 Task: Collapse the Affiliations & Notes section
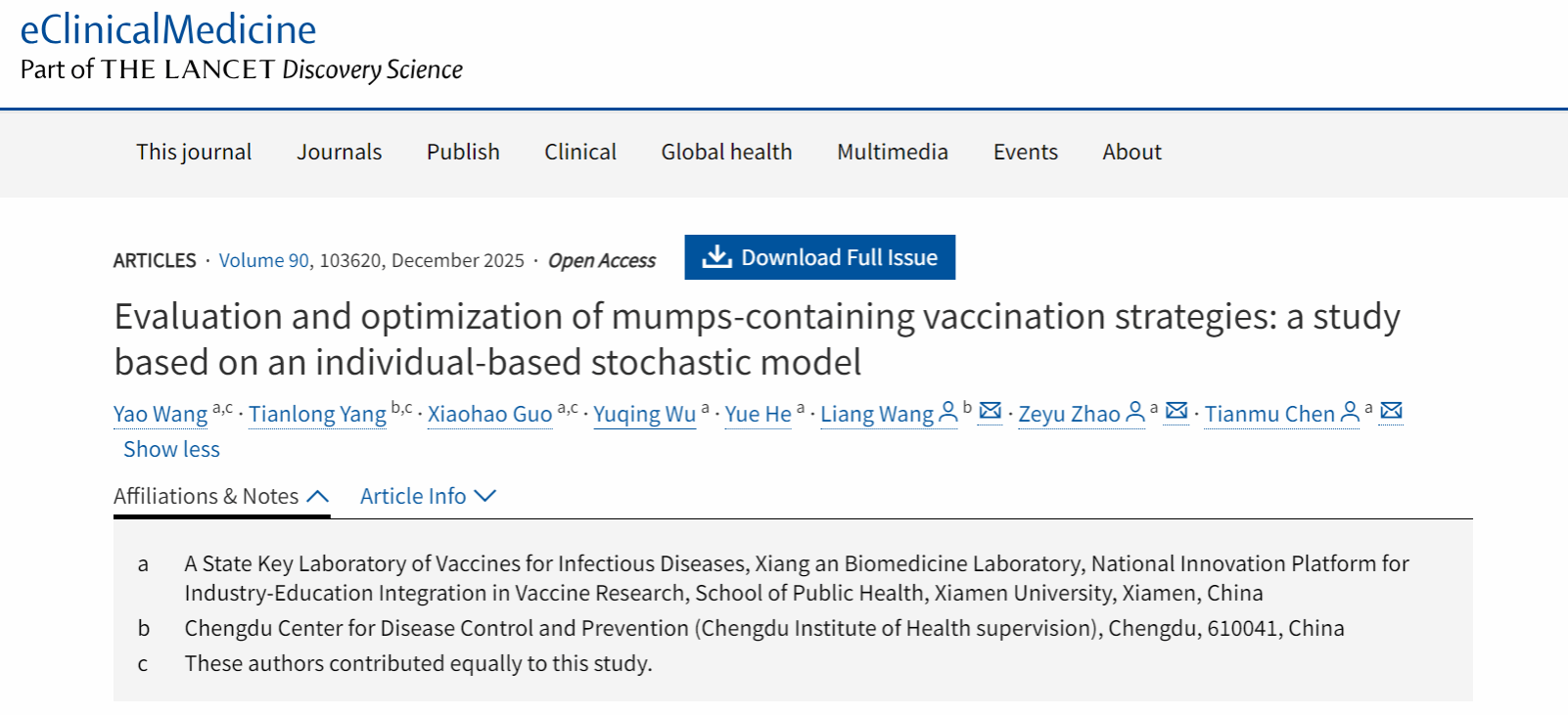pos(221,496)
